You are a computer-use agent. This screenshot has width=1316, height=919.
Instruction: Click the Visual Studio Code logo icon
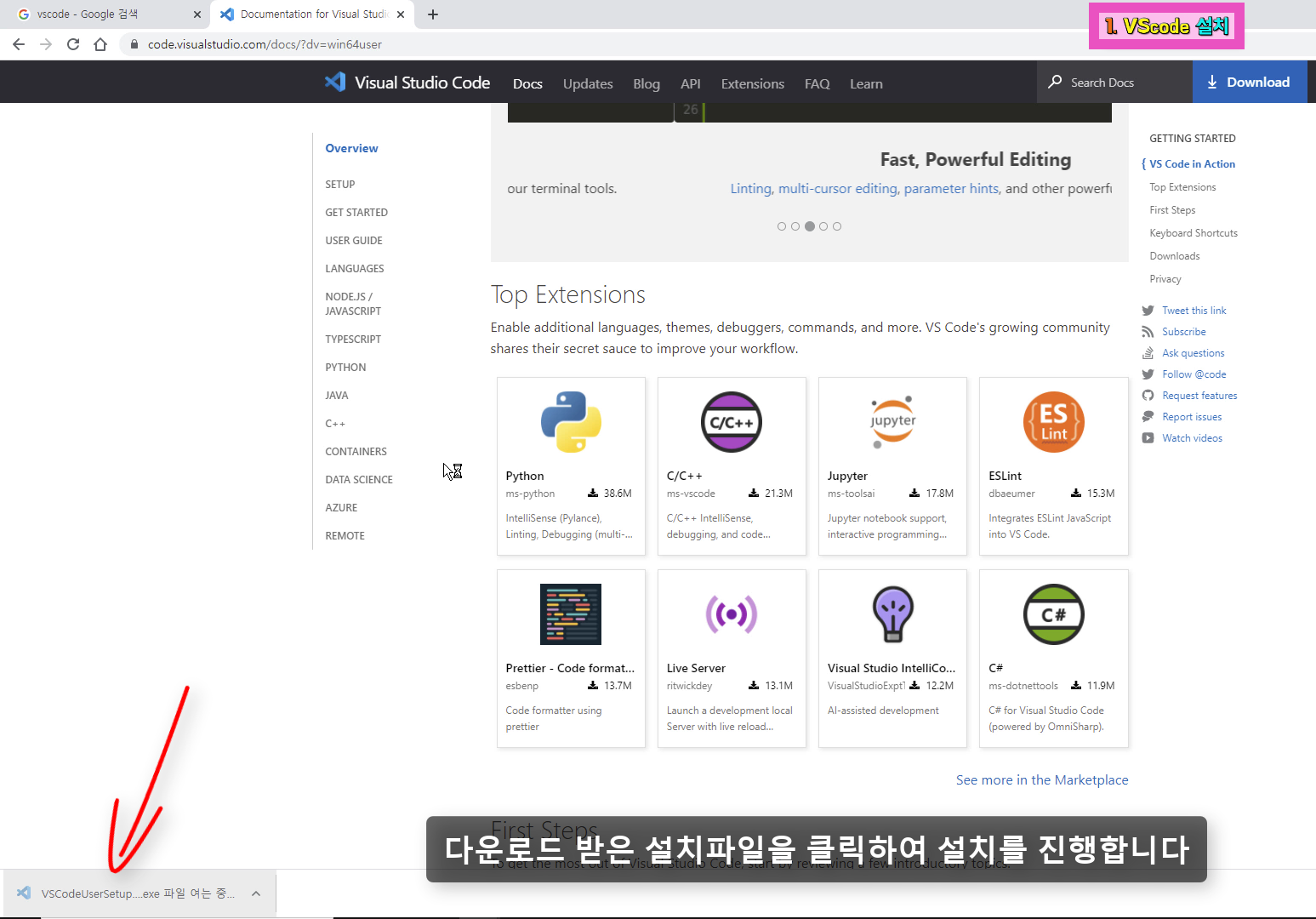coord(335,82)
